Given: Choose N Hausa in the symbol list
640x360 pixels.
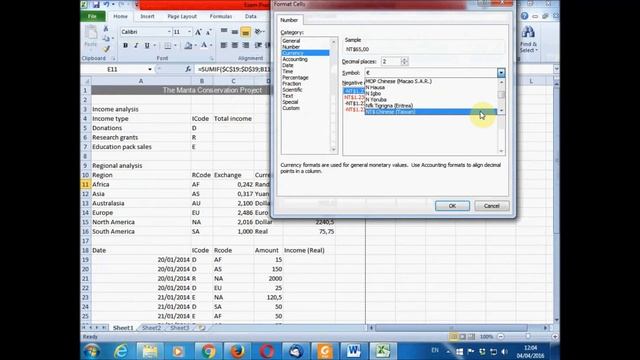Looking at the screenshot, I should [375, 87].
